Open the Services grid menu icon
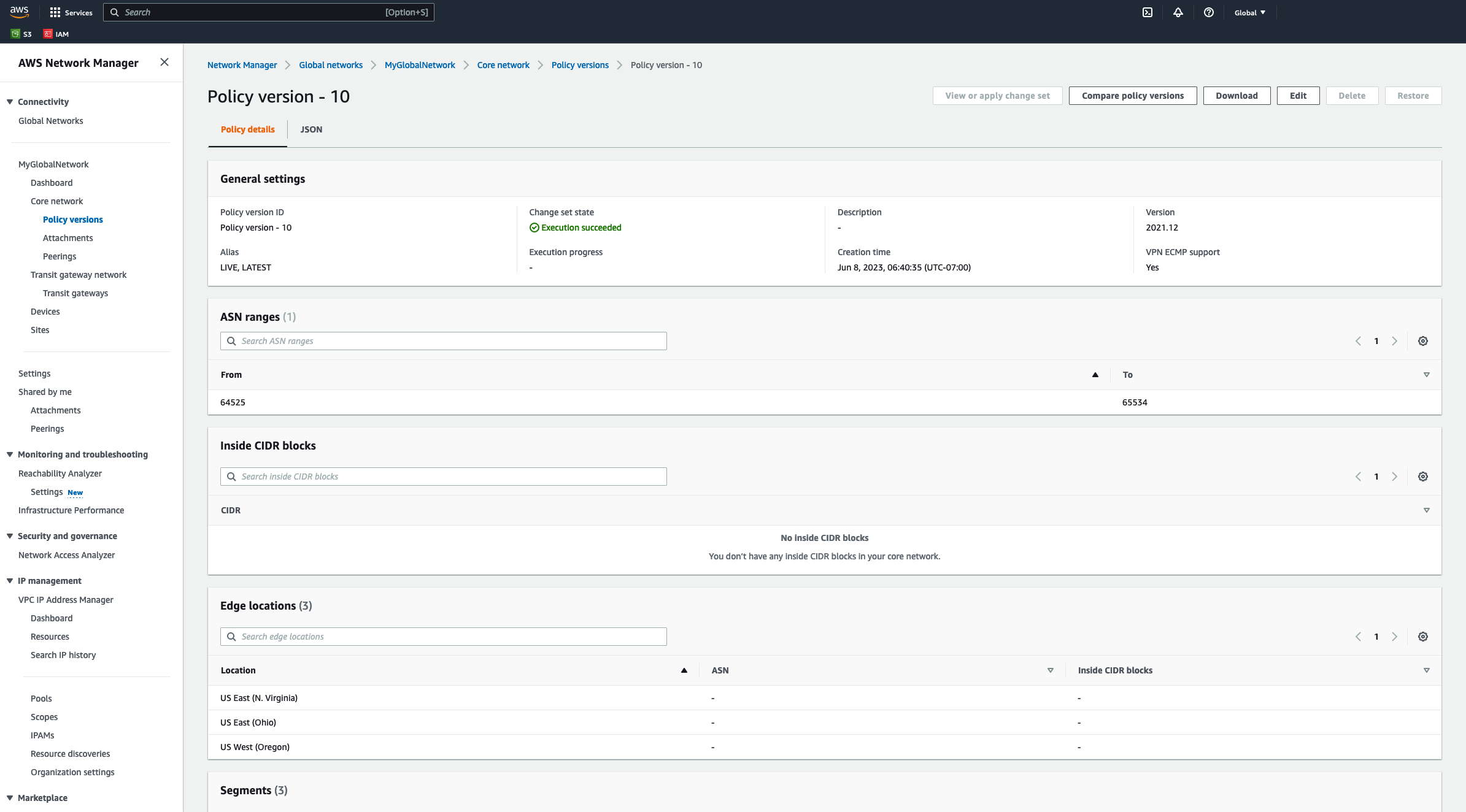 [x=55, y=12]
